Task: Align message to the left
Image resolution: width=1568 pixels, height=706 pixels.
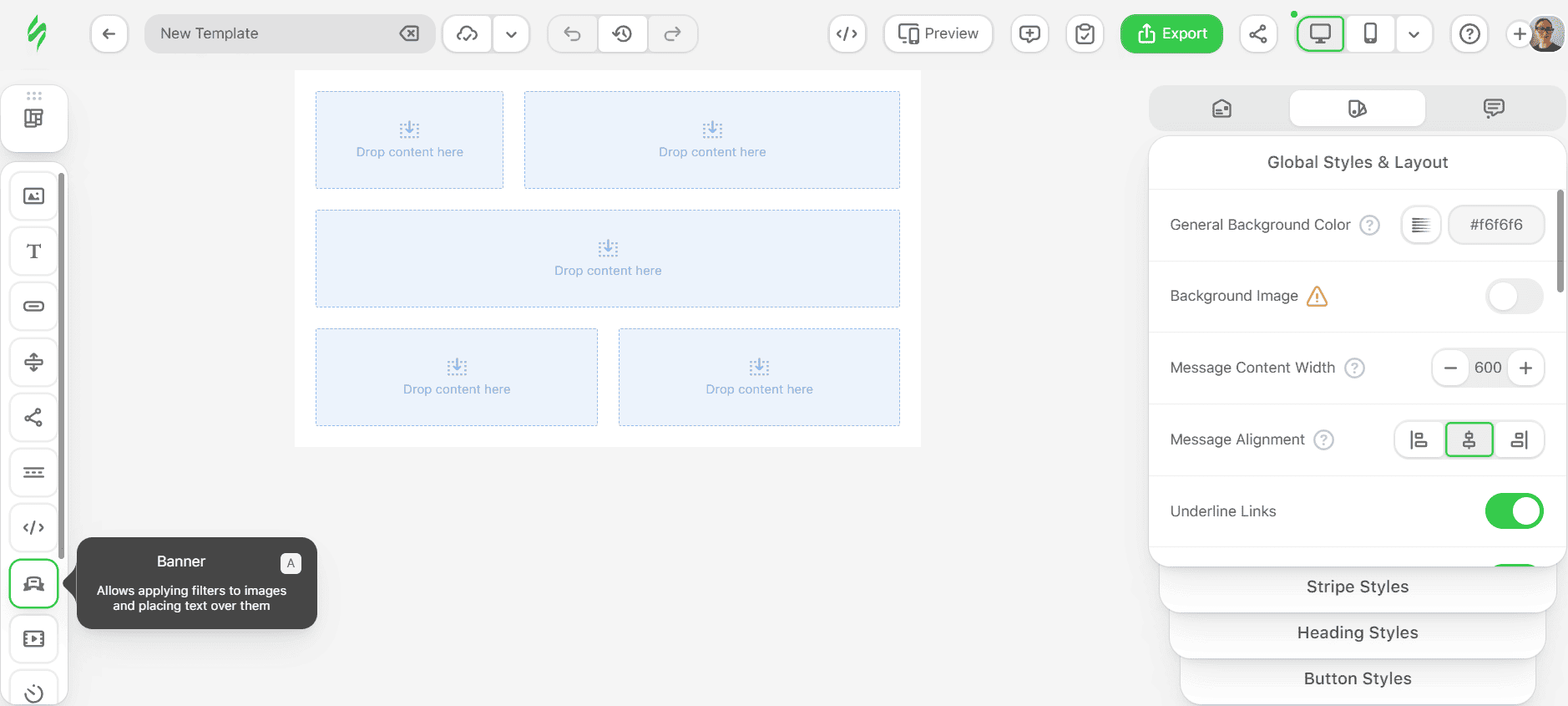Action: click(x=1419, y=440)
